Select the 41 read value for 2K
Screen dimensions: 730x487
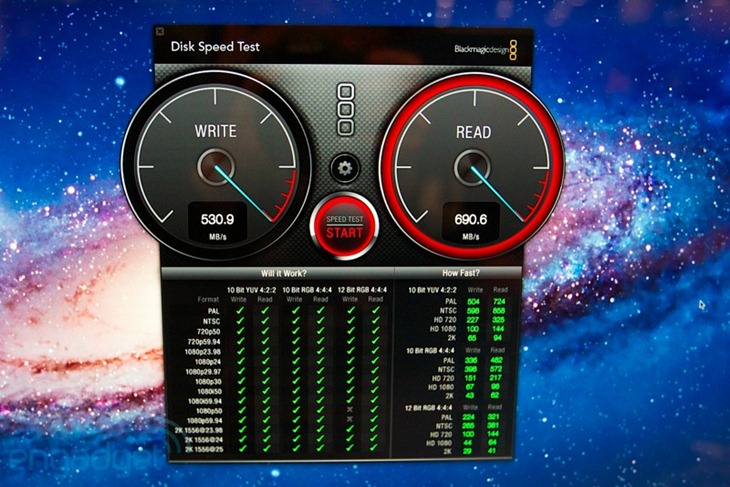[x=493, y=451]
